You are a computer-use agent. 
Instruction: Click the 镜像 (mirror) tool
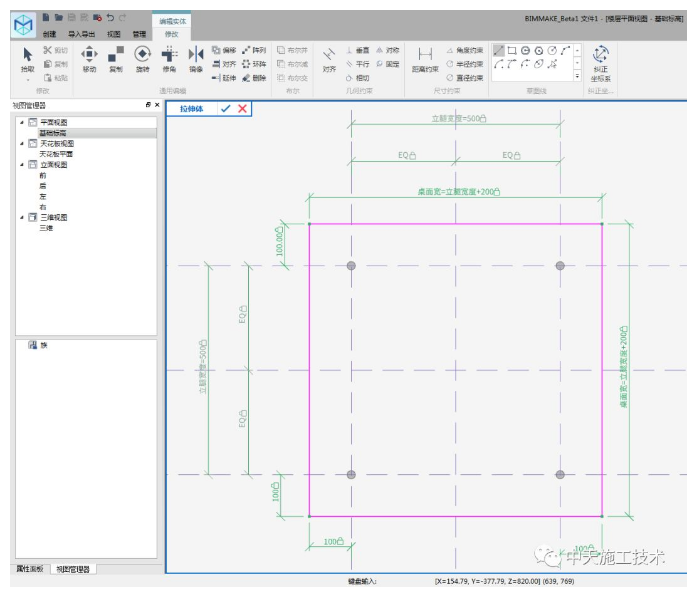[x=196, y=59]
